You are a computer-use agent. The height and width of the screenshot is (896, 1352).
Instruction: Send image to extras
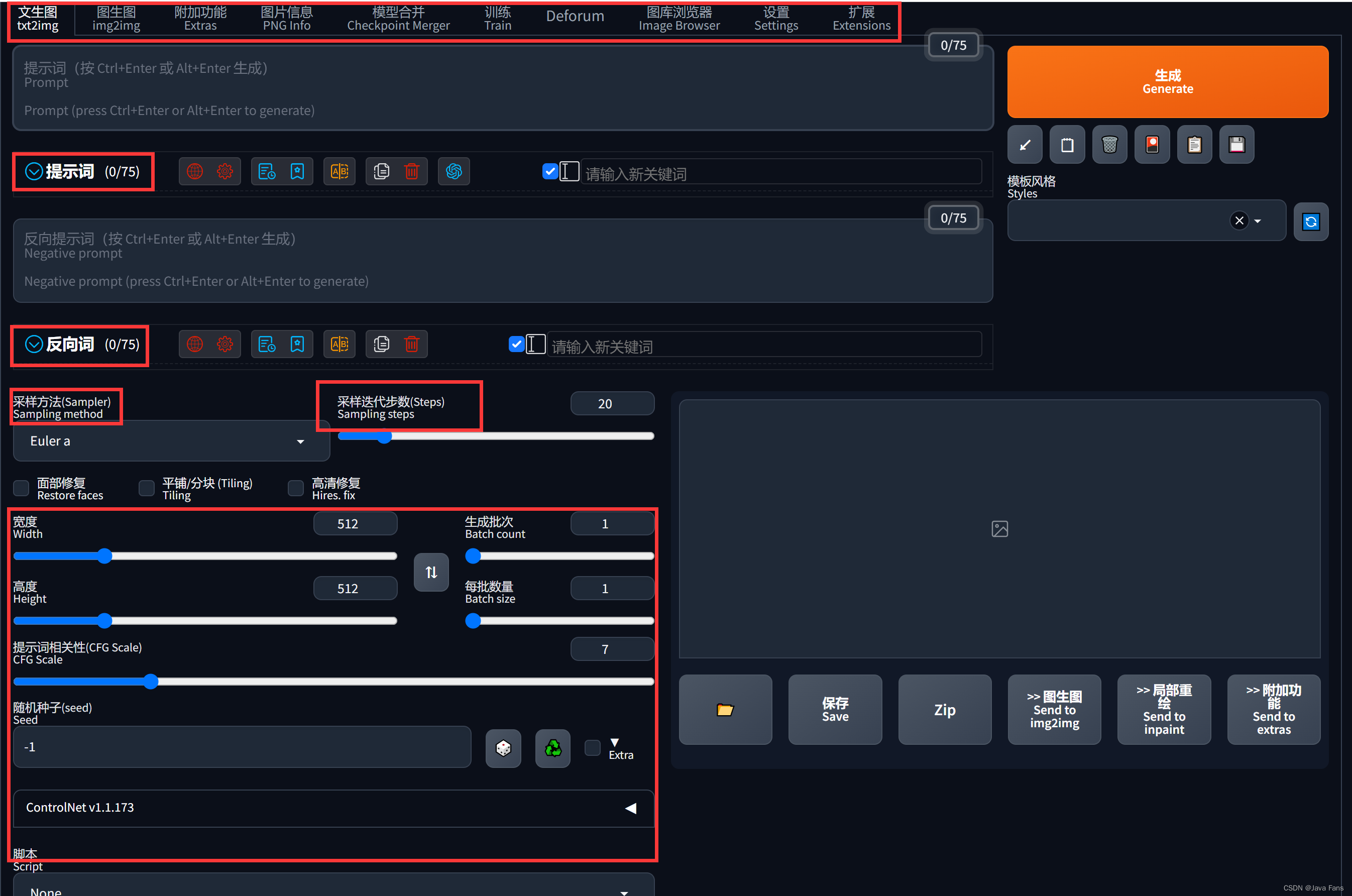(x=1274, y=710)
